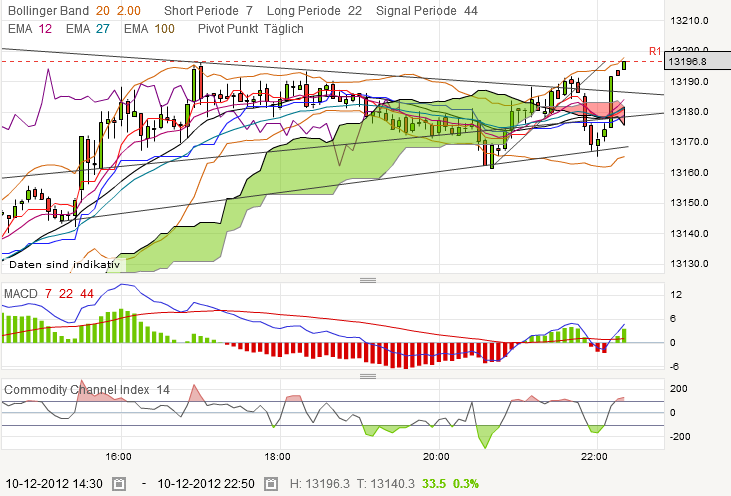Click the Signal Periode value 44

click(x=471, y=11)
